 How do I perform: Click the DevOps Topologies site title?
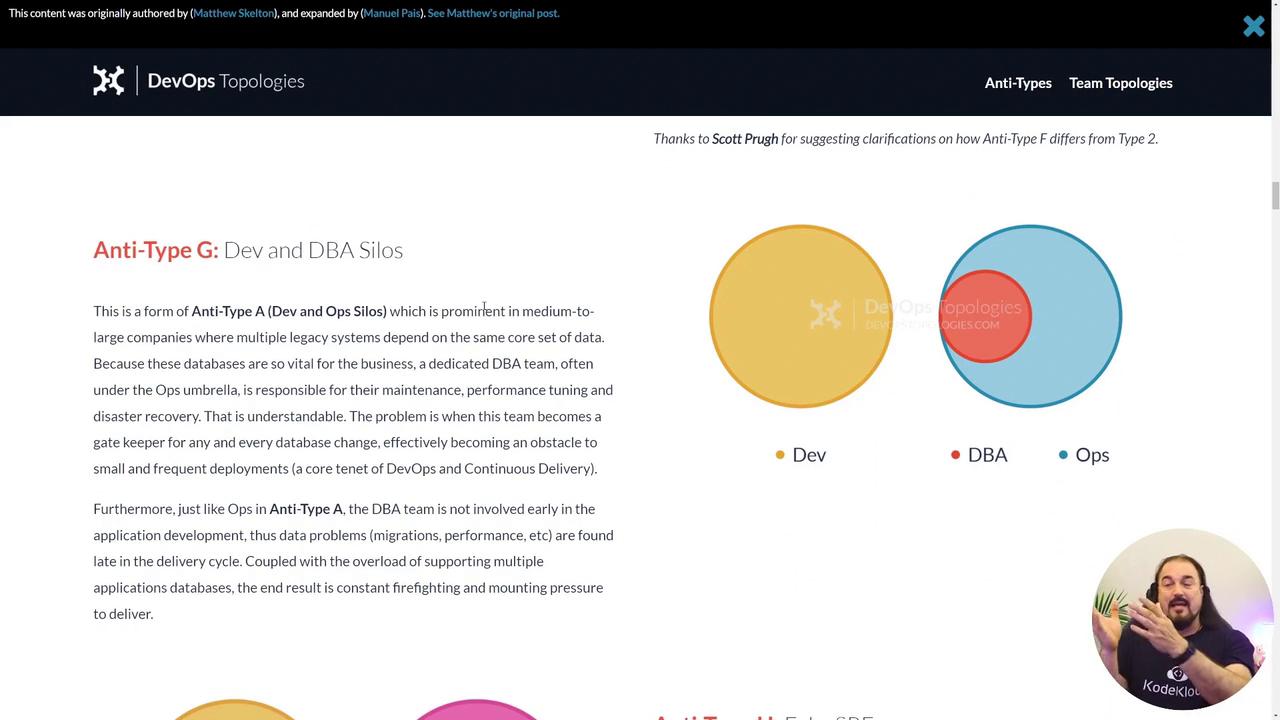pos(226,81)
